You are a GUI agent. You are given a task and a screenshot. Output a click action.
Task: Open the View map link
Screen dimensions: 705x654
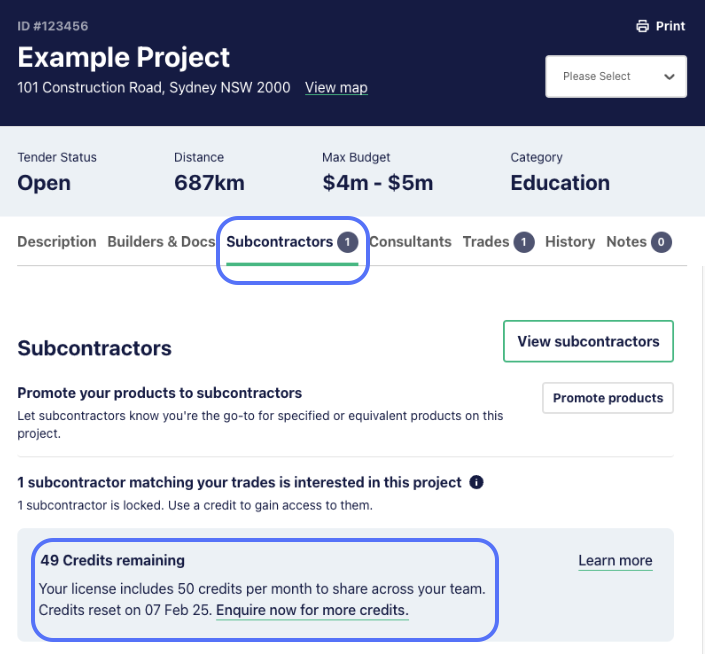[x=336, y=88]
